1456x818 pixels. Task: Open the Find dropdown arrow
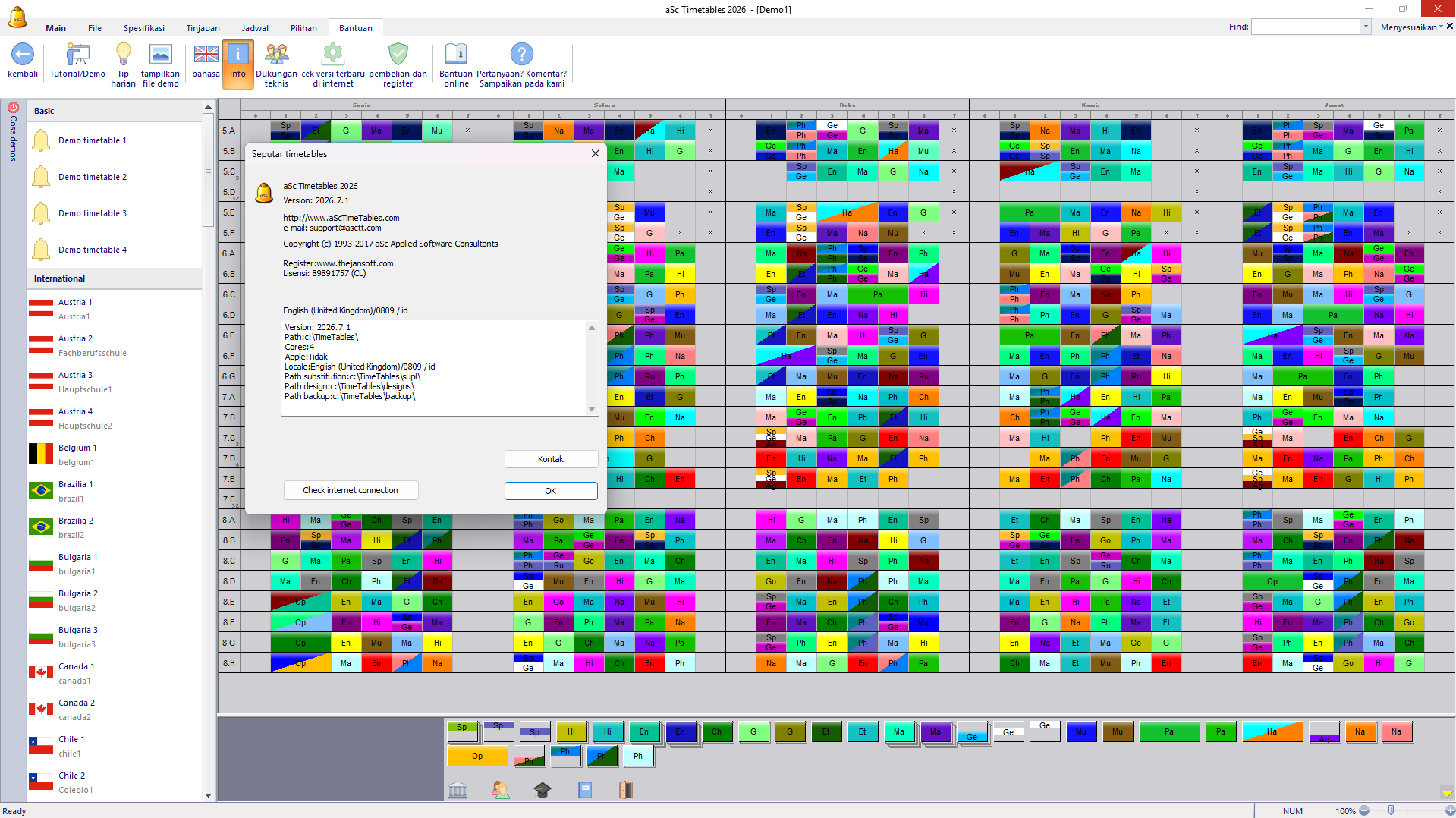pyautogui.click(x=1366, y=27)
